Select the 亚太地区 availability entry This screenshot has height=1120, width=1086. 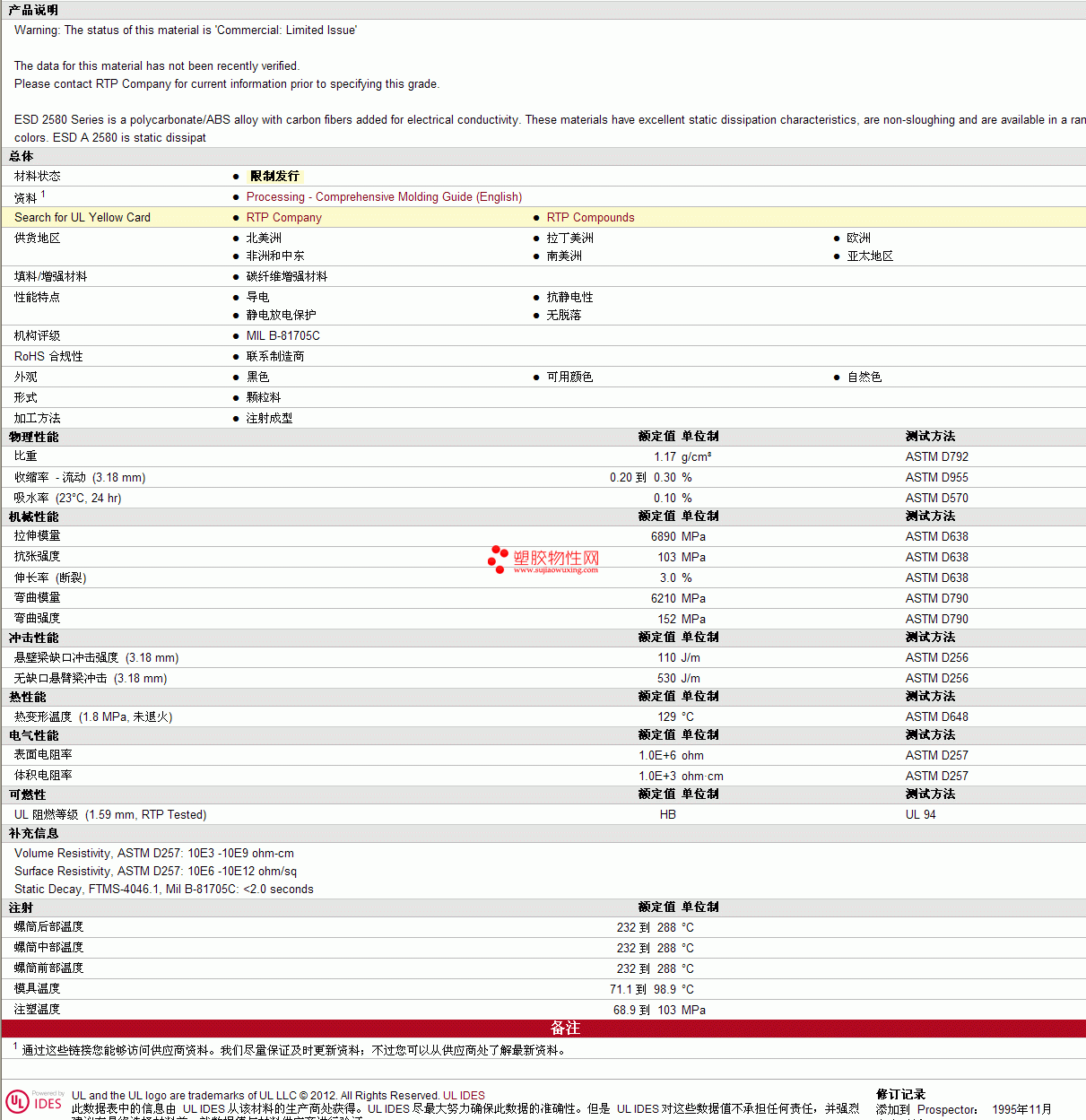870,256
